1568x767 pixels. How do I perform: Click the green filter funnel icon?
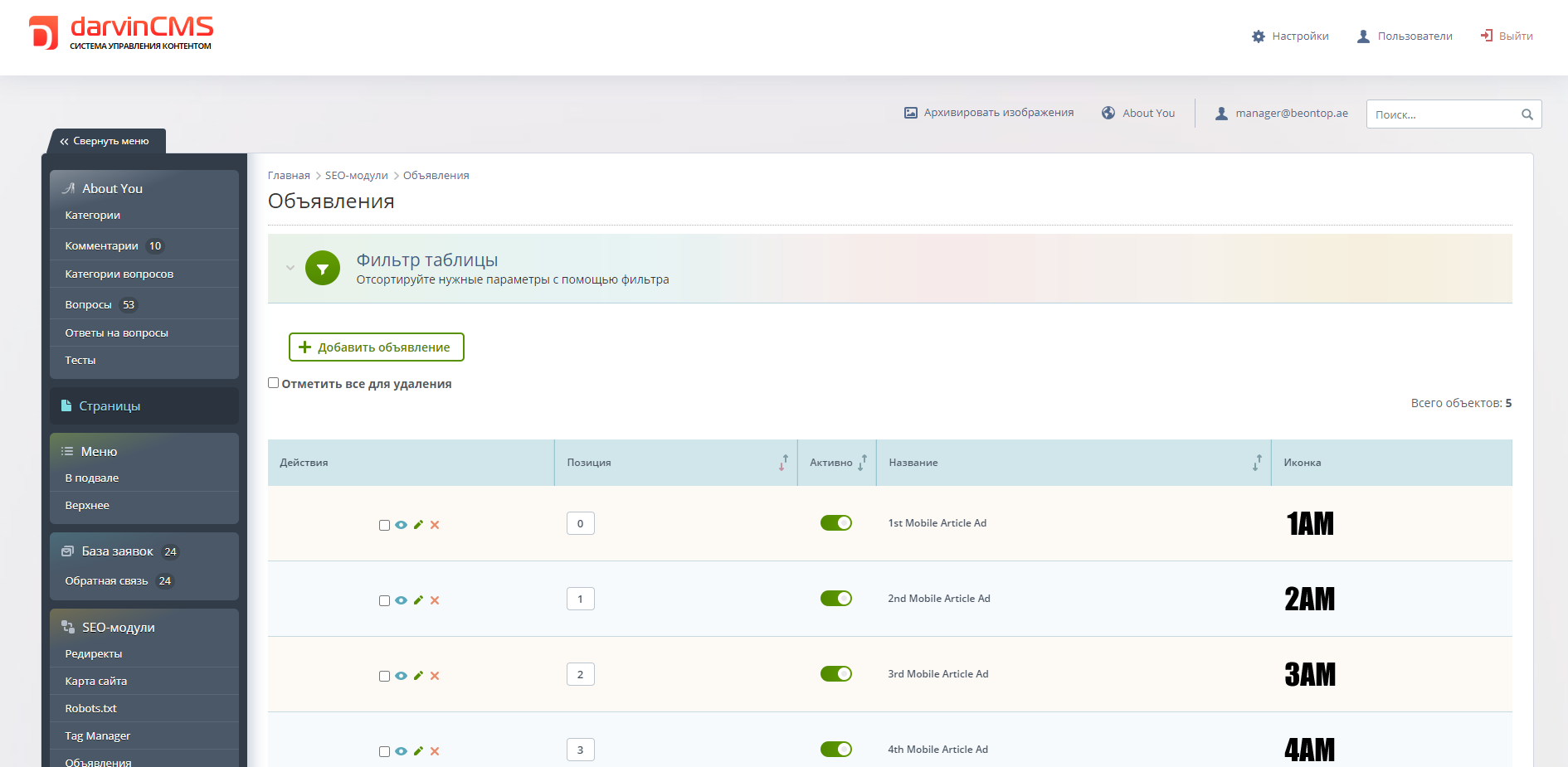(x=323, y=269)
